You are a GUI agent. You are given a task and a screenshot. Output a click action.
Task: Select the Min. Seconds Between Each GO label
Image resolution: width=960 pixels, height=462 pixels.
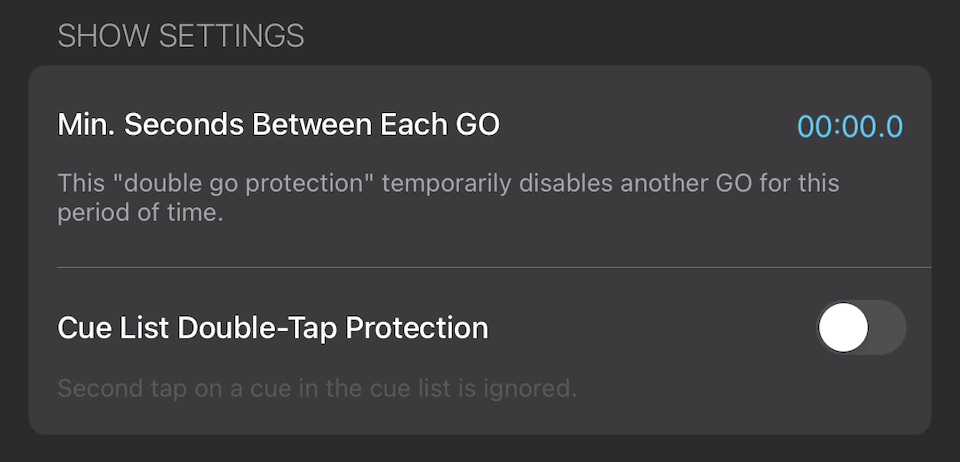coord(278,125)
